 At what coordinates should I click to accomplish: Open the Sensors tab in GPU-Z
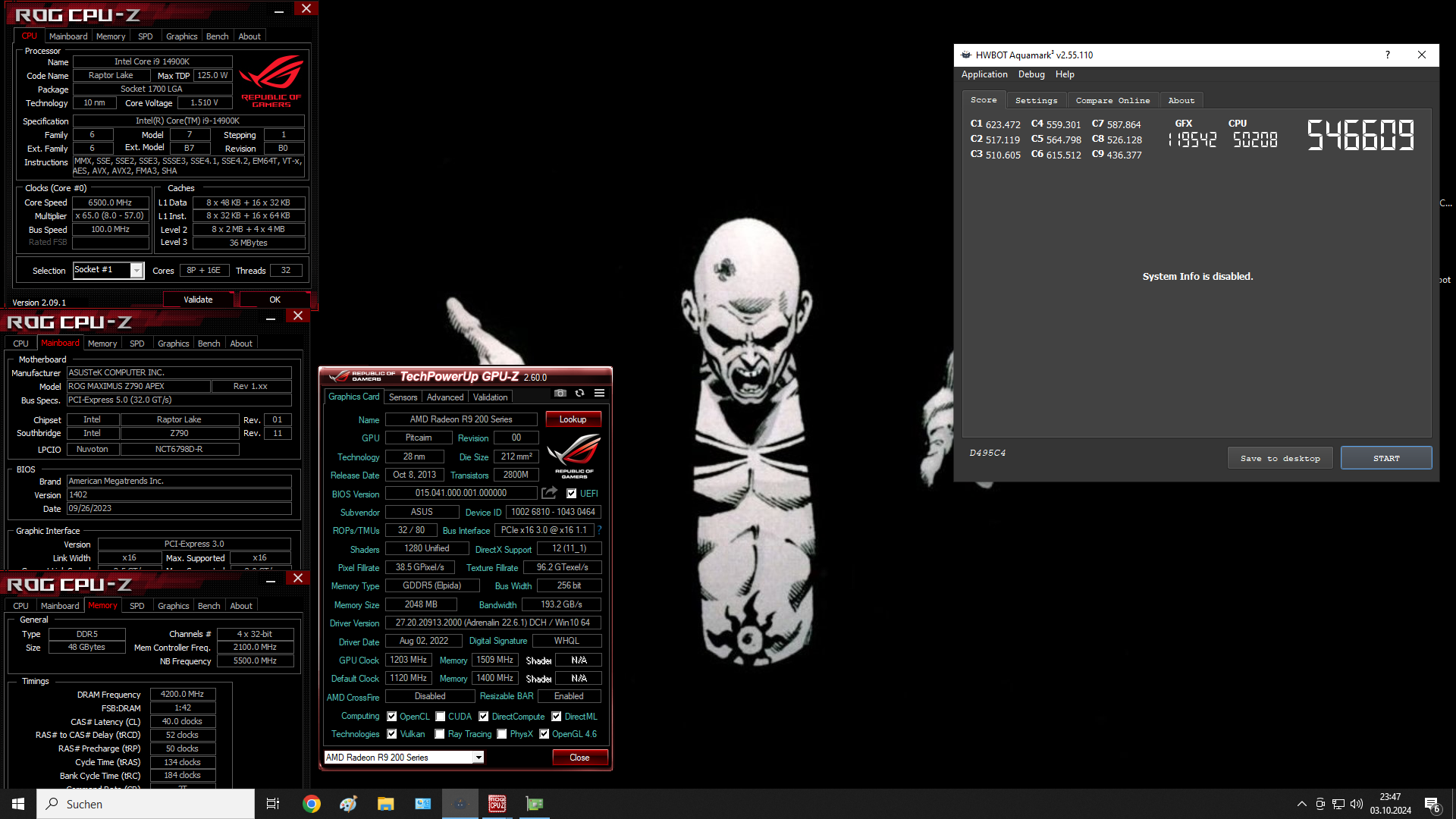403,397
